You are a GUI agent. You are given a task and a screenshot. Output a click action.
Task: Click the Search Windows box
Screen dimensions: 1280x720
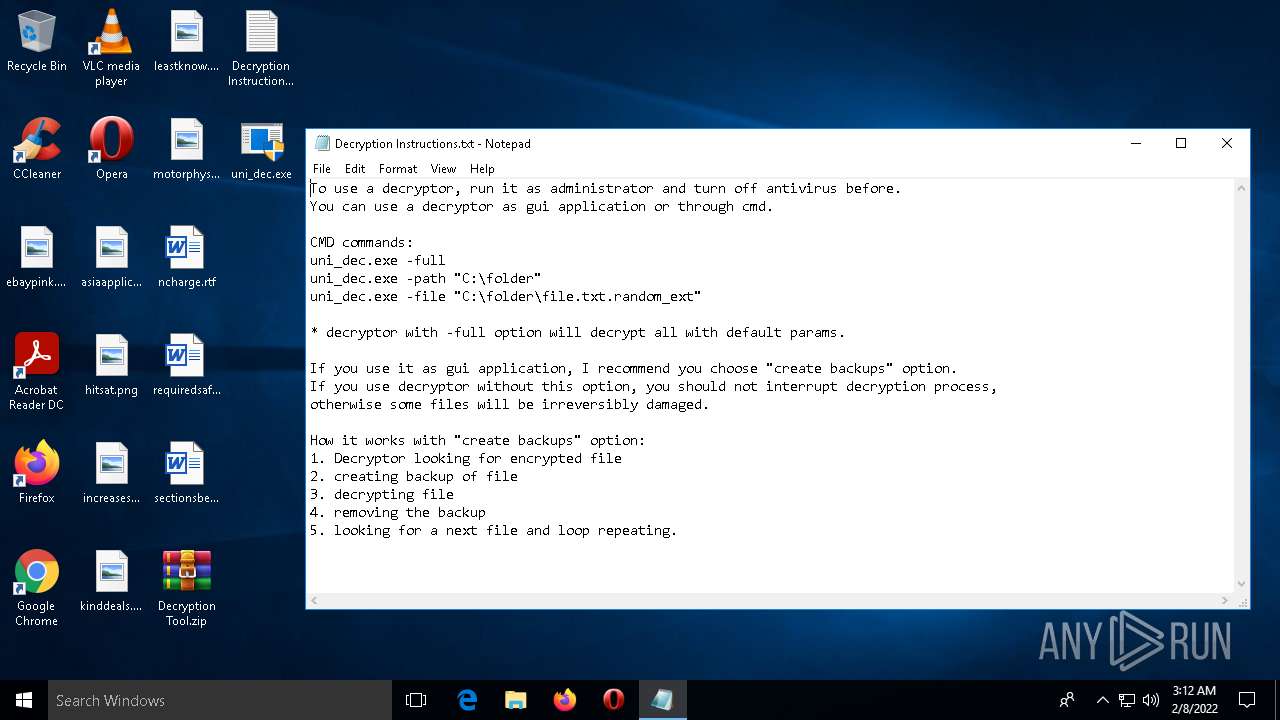tap(220, 700)
